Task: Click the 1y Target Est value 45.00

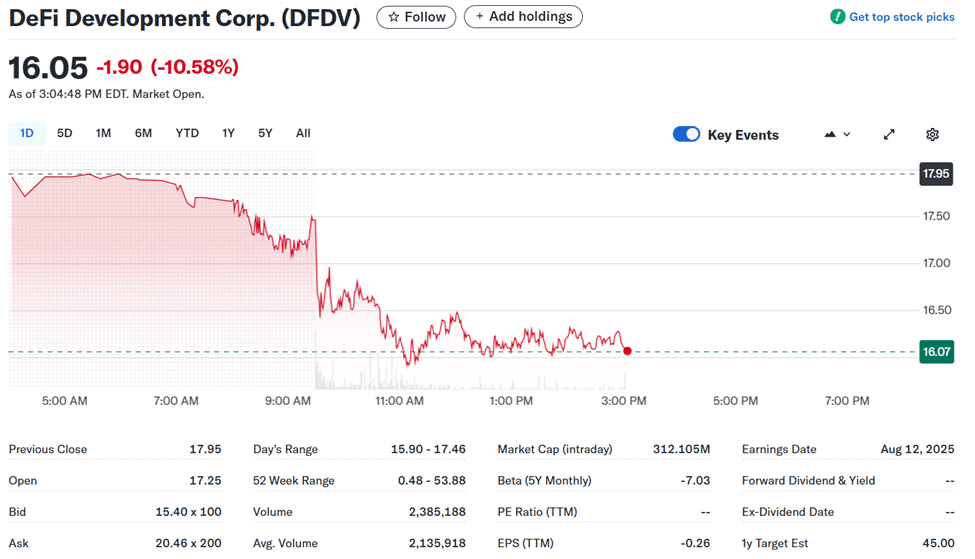Action: pyautogui.click(x=938, y=543)
